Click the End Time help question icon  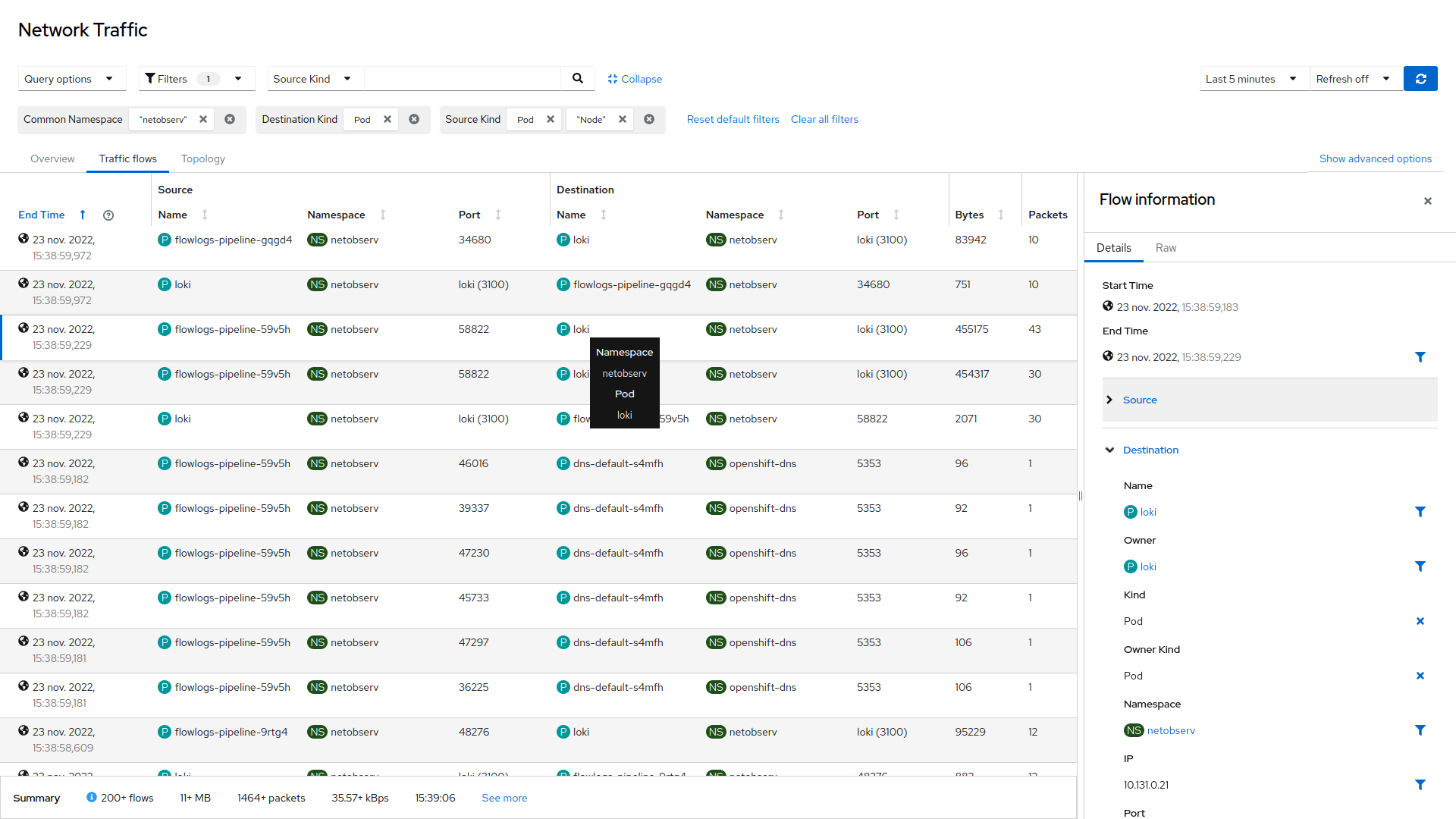[x=108, y=215]
